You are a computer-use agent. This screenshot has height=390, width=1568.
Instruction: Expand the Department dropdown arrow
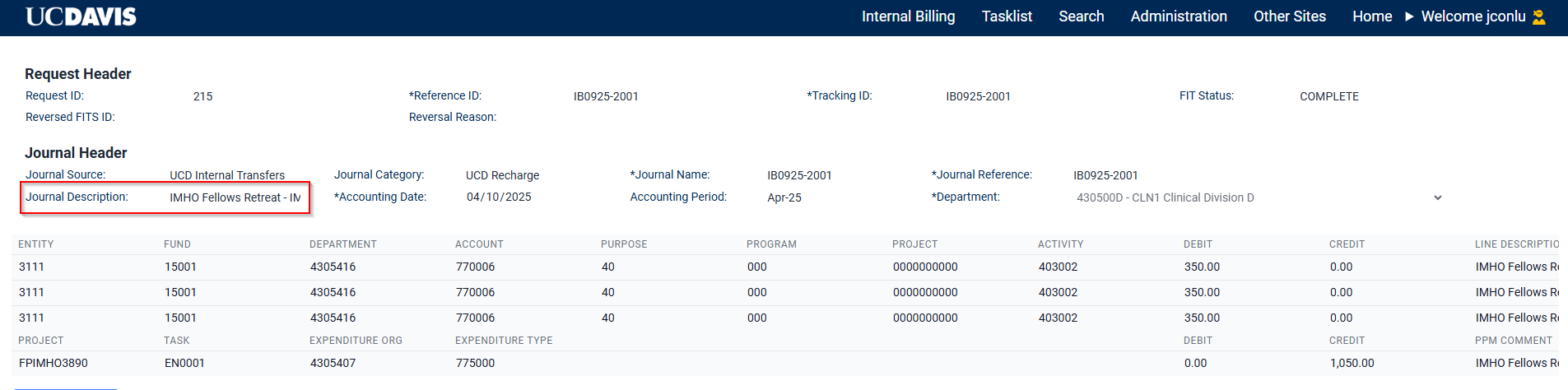(x=1437, y=197)
